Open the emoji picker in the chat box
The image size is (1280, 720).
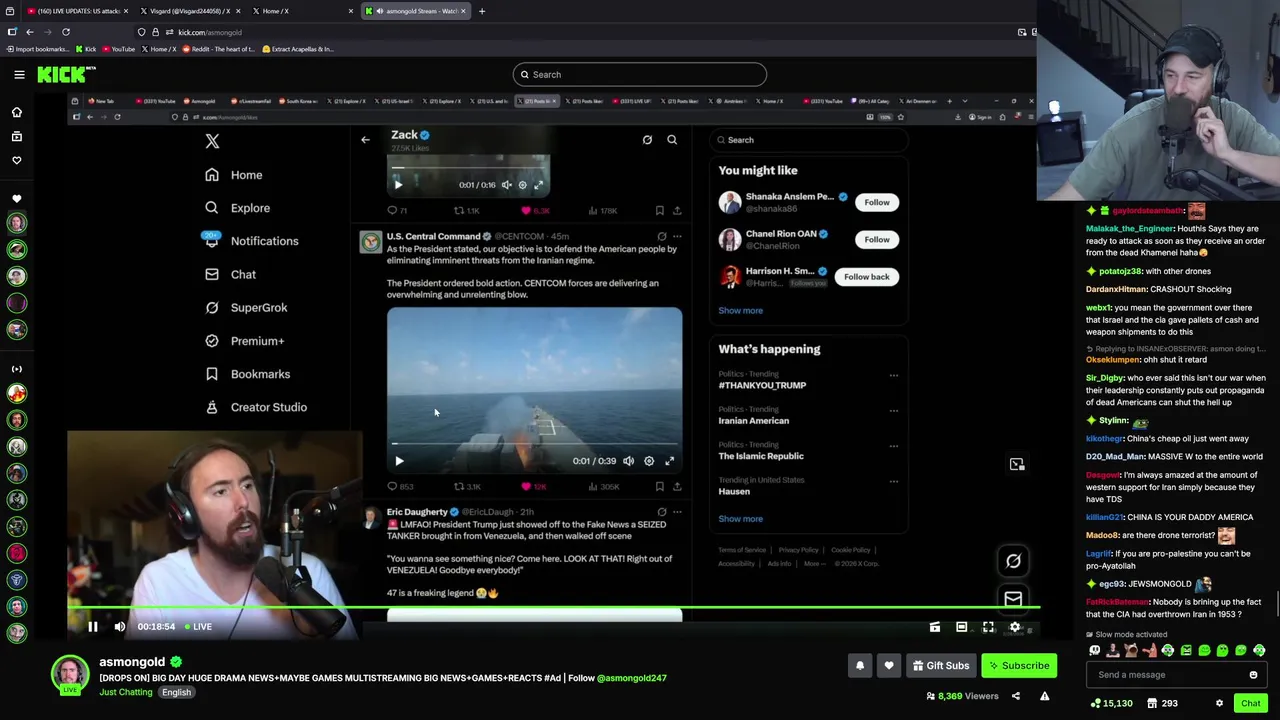(x=1253, y=675)
